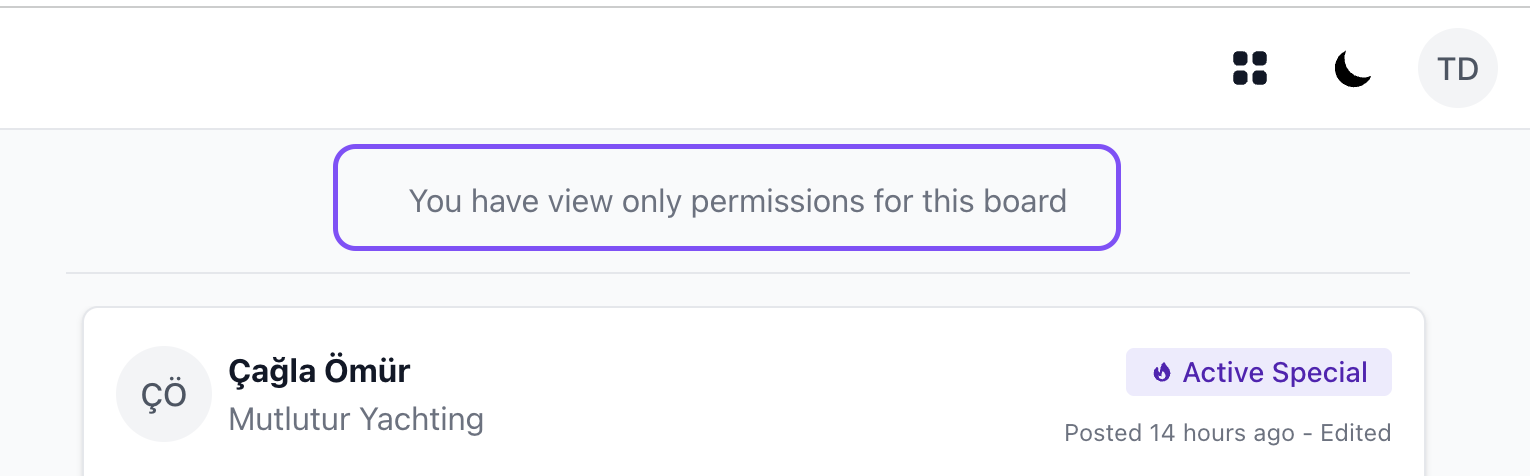Click the horizontal divider below the banner
Screen dimensions: 1530x476
737,273
